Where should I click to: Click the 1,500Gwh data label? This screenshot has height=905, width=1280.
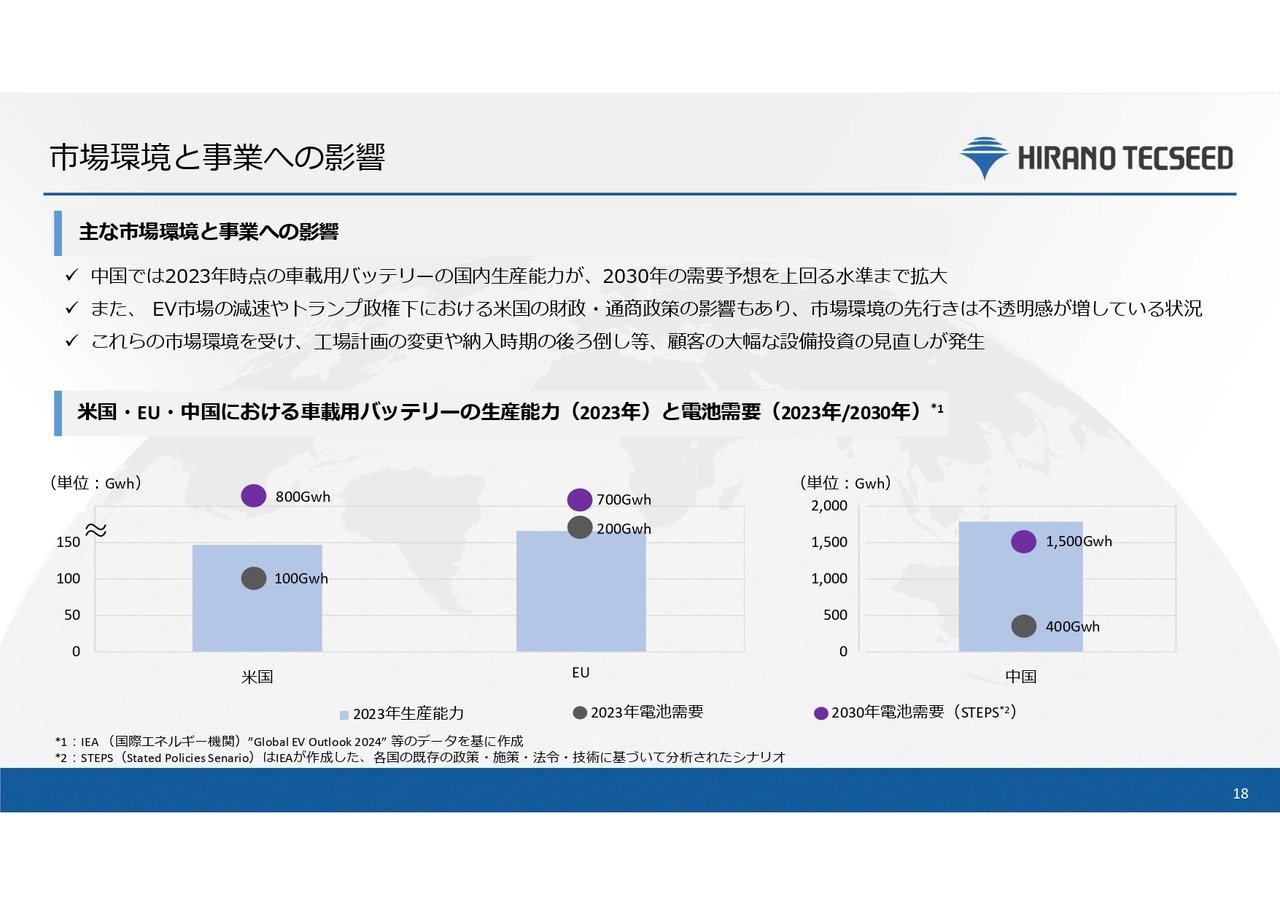(1079, 541)
